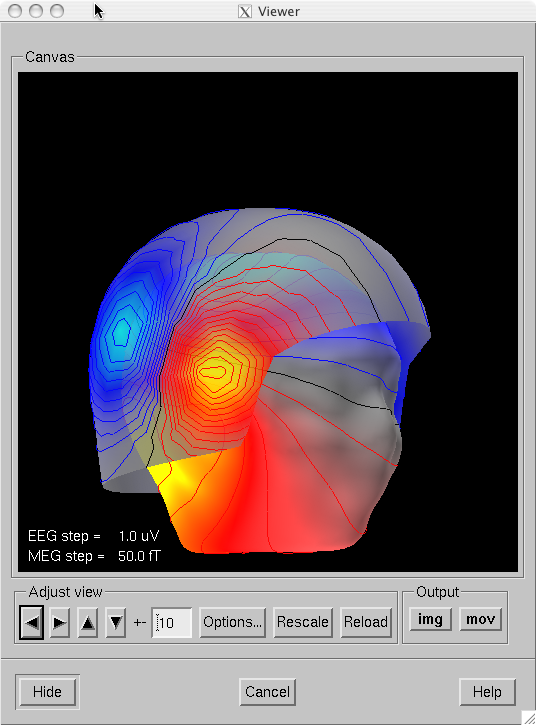Image resolution: width=536 pixels, height=725 pixels.
Task: Open the Options... dialog
Action: 233,622
